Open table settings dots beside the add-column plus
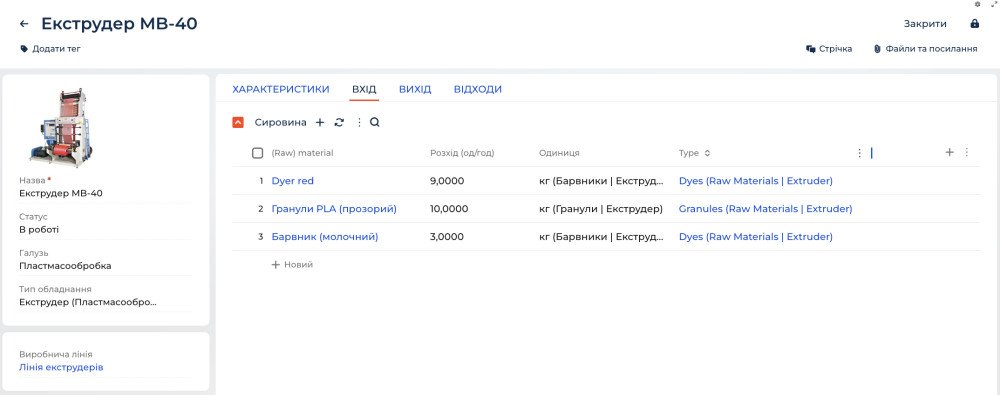The height and width of the screenshot is (395, 1000). point(966,153)
